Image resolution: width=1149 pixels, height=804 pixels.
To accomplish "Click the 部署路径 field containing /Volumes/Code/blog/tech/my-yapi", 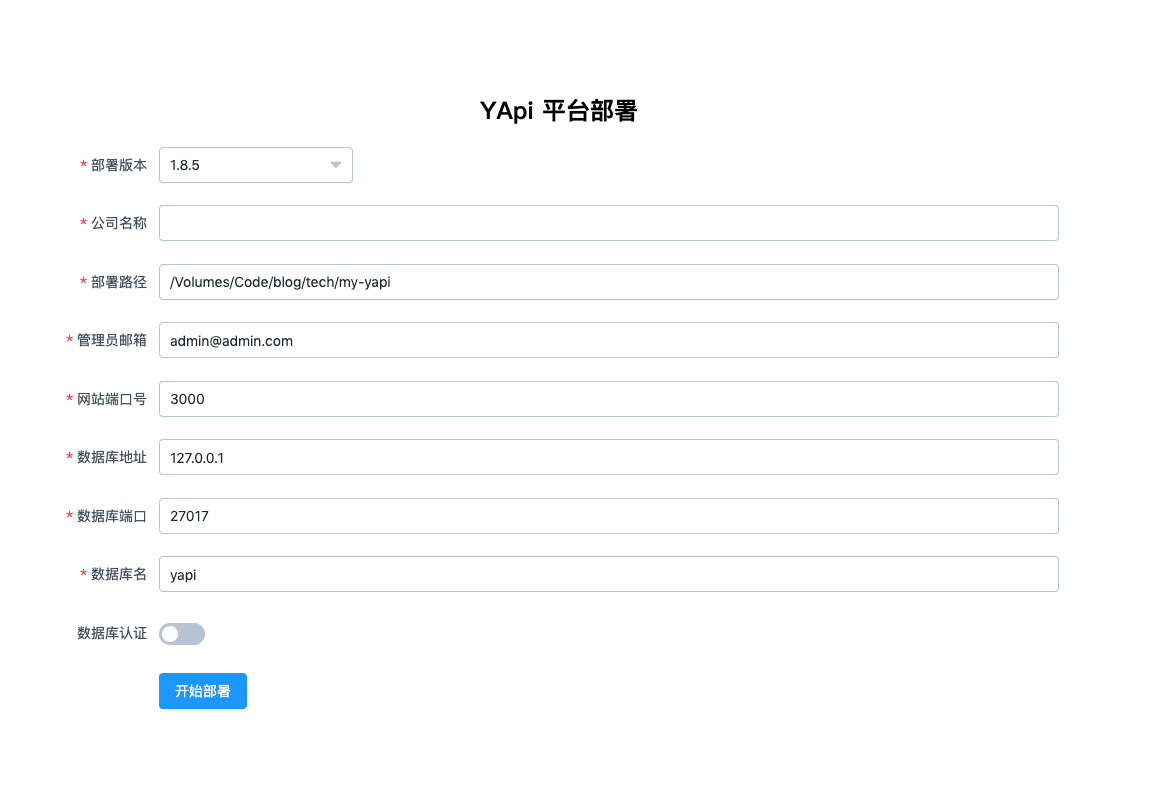I will 608,282.
